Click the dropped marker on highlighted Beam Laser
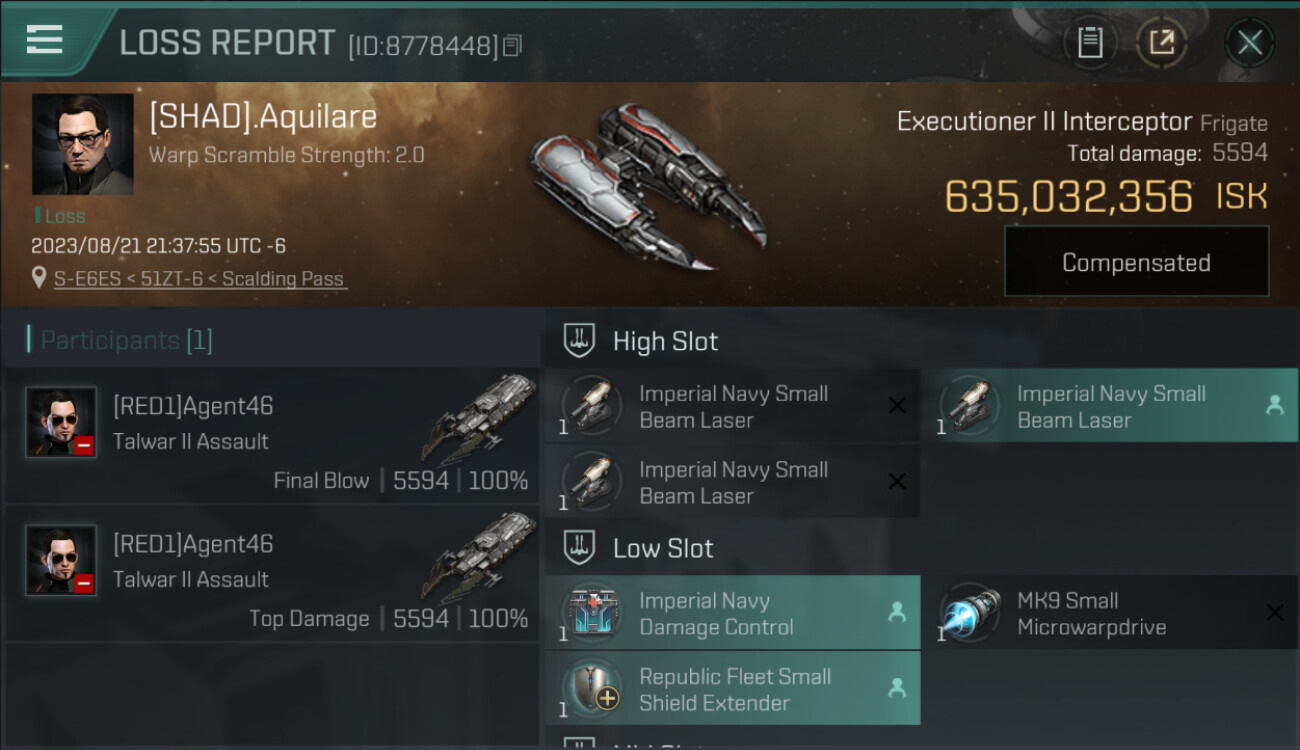1300x750 pixels. 1274,405
